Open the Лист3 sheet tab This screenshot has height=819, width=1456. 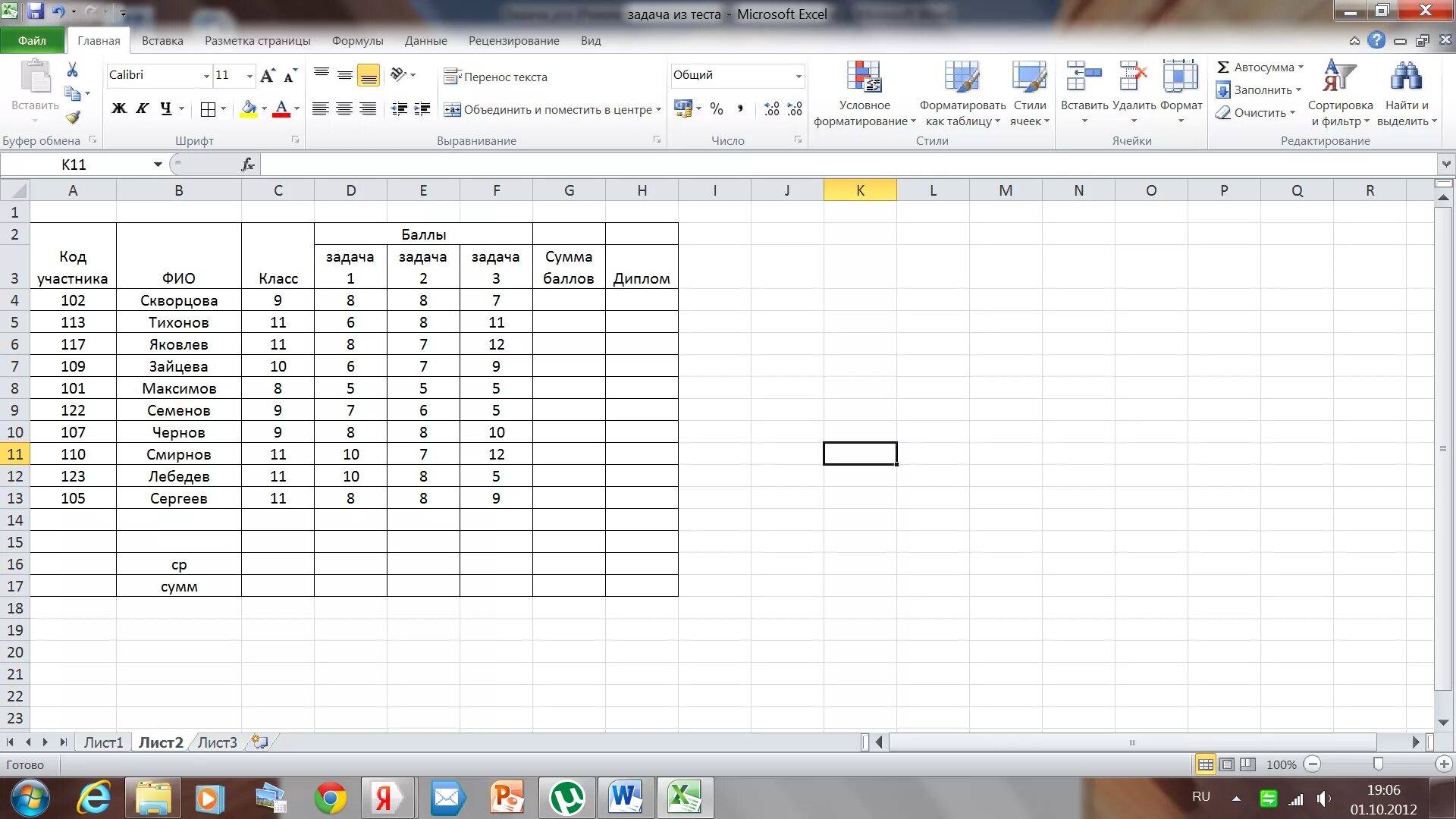coord(217,742)
